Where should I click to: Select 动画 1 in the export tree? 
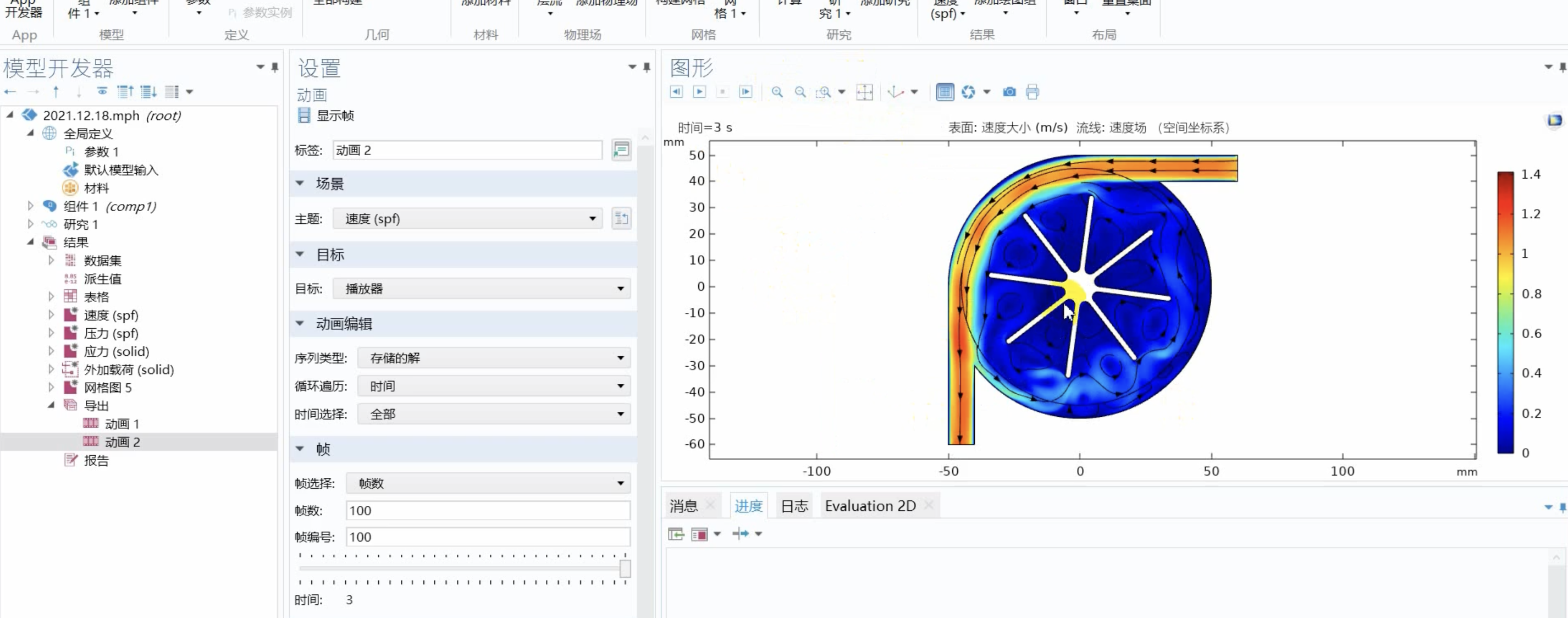point(122,424)
